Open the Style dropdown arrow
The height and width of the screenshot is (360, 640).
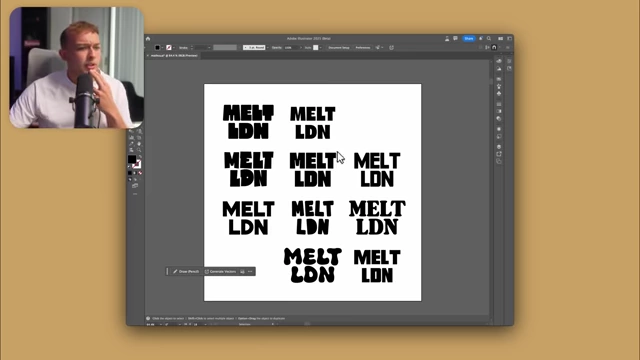320,48
